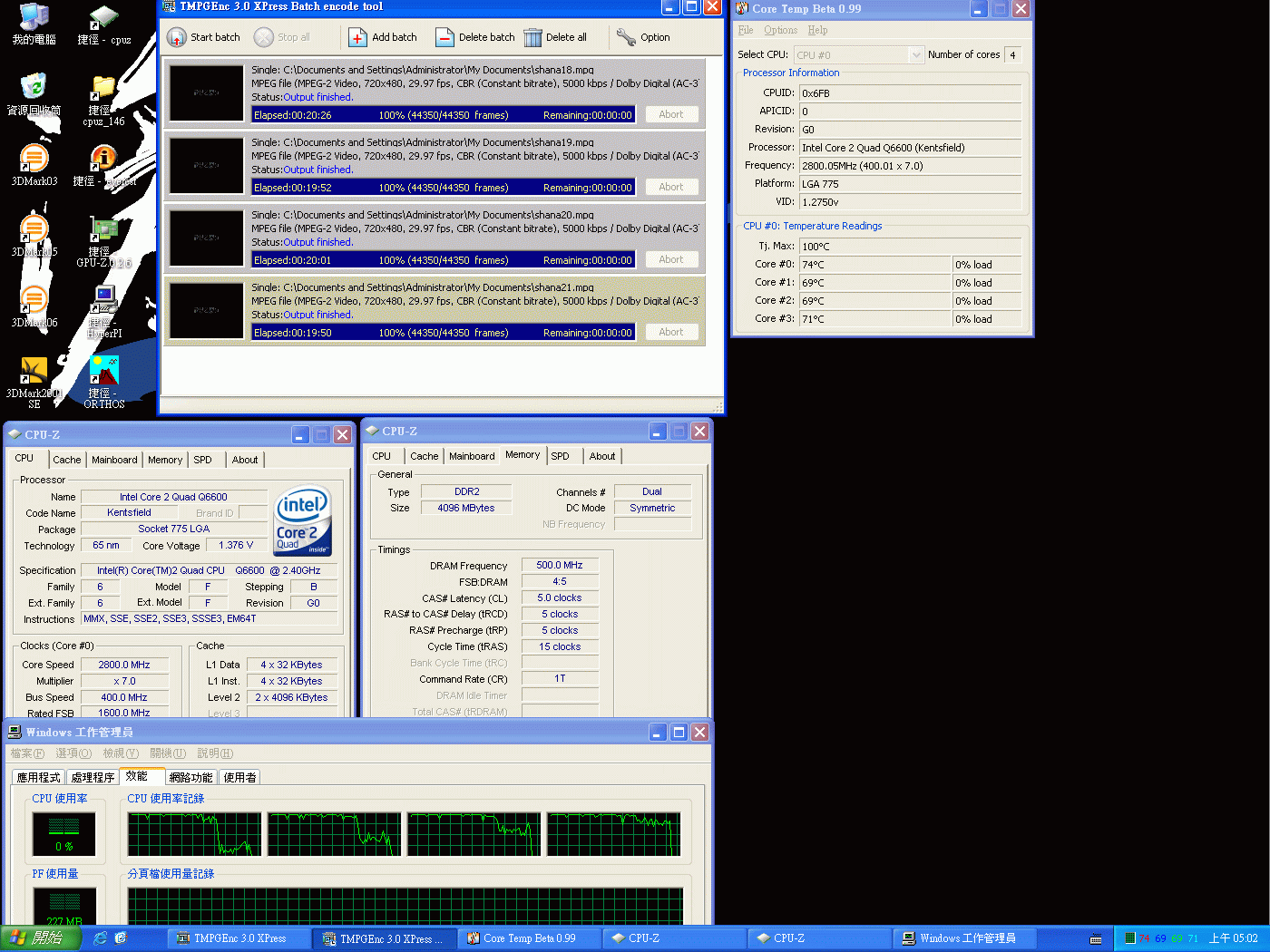
Task: Open the everest info shortcut icon
Action: coord(104,165)
